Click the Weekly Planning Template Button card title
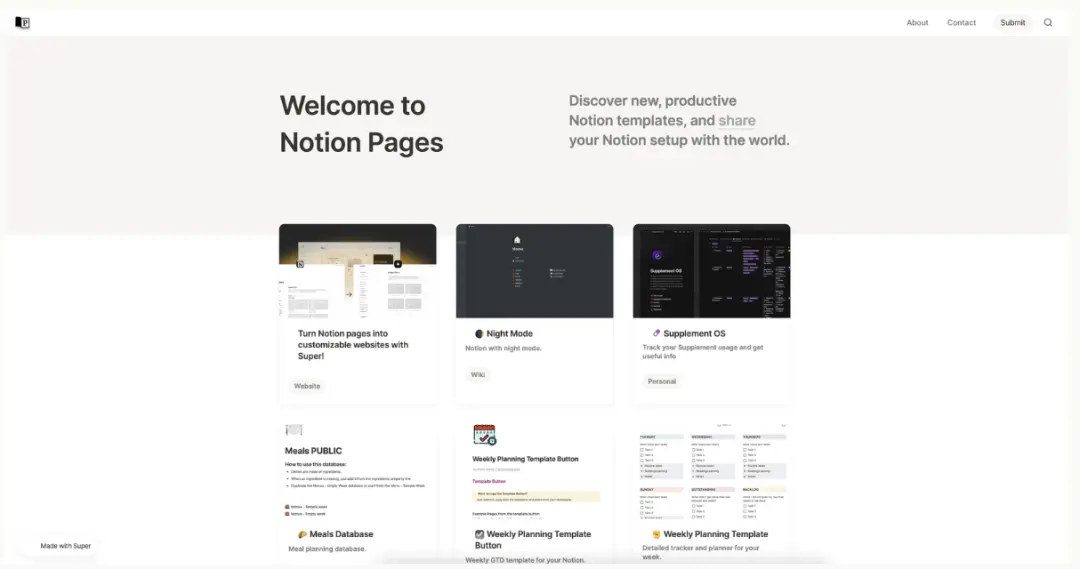1080x569 pixels. tap(532, 539)
